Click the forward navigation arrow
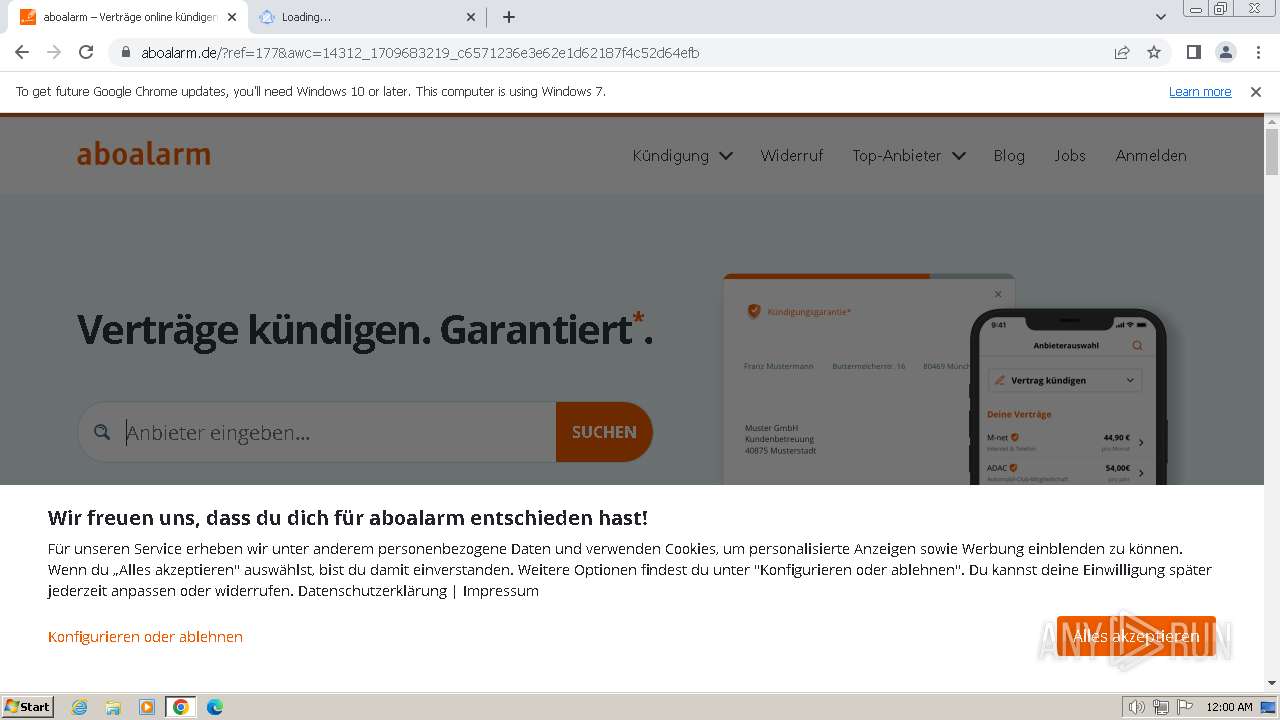The height and width of the screenshot is (720, 1280). [54, 52]
